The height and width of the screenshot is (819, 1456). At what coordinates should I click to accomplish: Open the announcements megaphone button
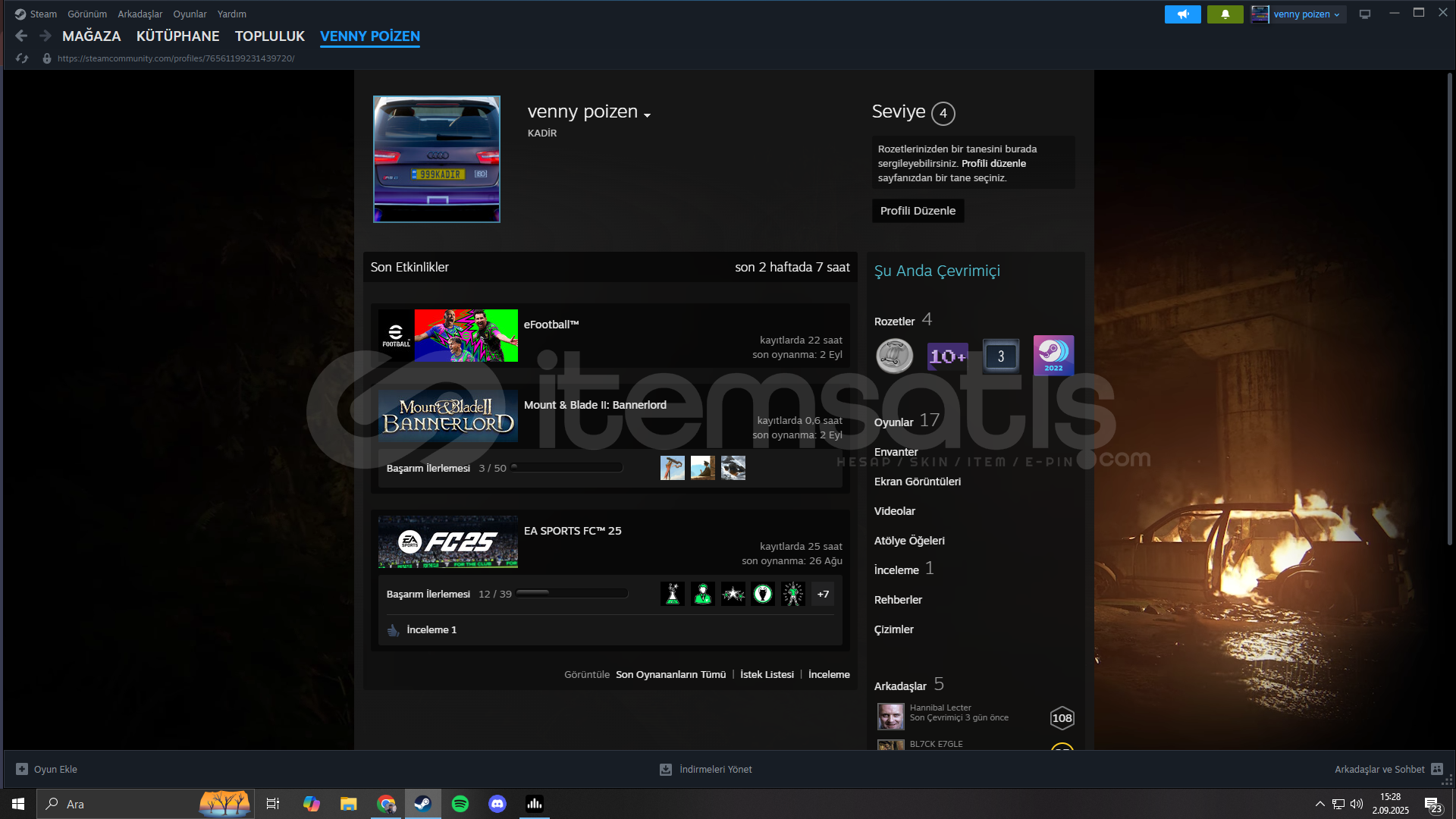click(1182, 14)
